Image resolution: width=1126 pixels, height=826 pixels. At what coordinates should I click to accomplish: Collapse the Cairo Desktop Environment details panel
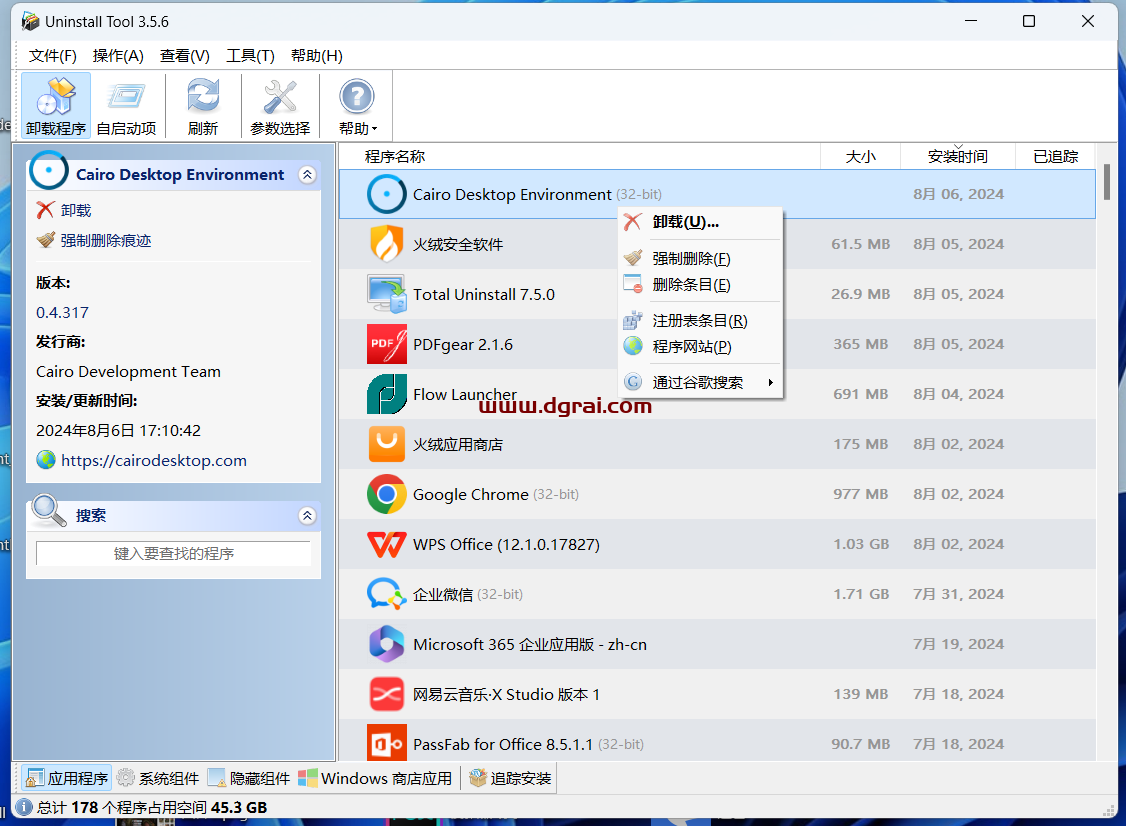[x=307, y=175]
